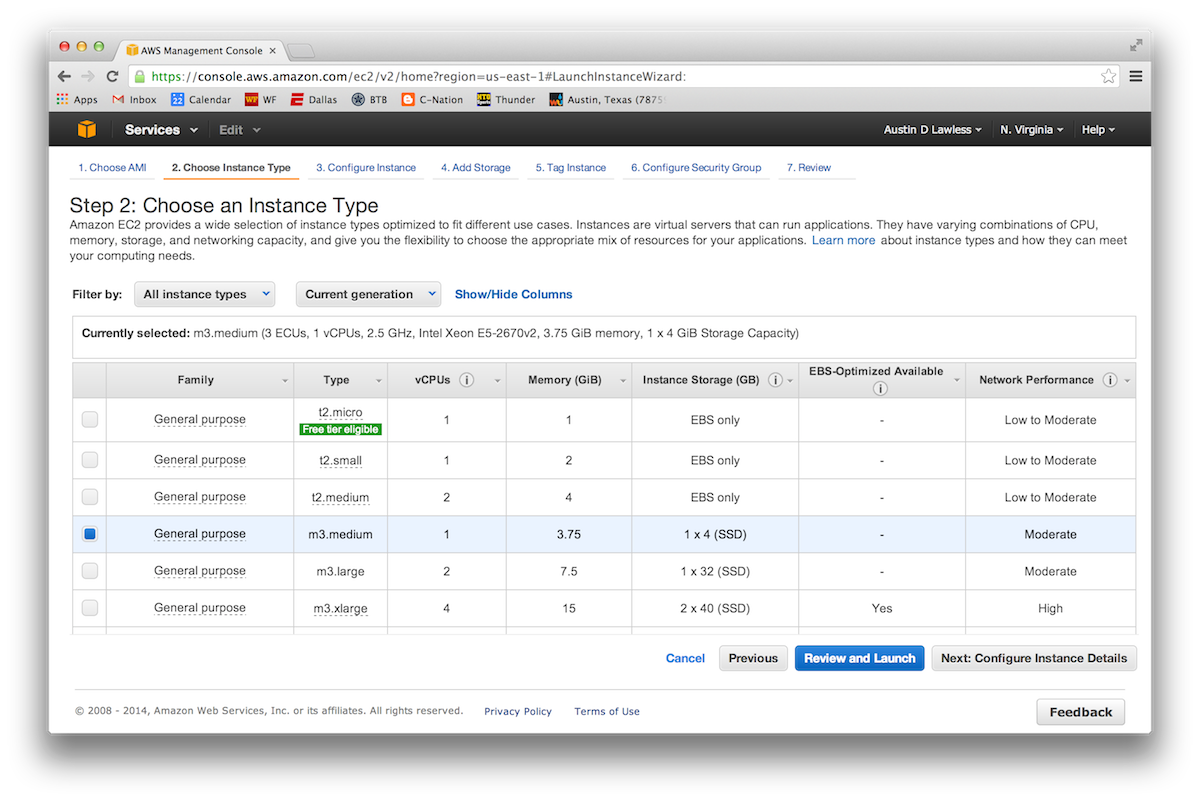Go to step 7. Review

(x=809, y=168)
